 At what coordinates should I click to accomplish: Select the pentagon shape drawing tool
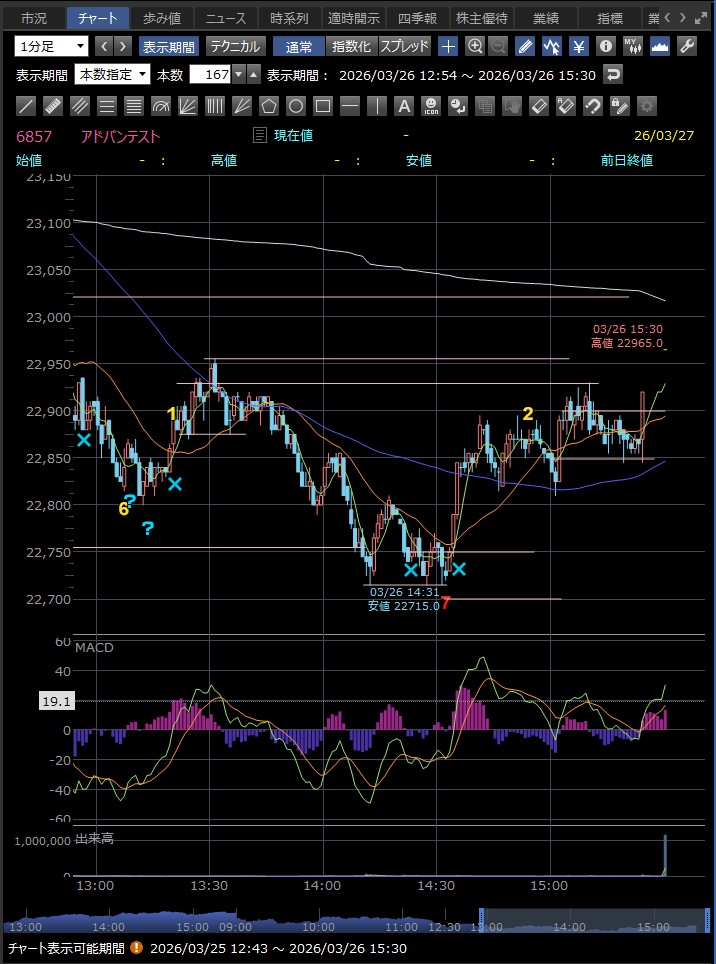(269, 106)
